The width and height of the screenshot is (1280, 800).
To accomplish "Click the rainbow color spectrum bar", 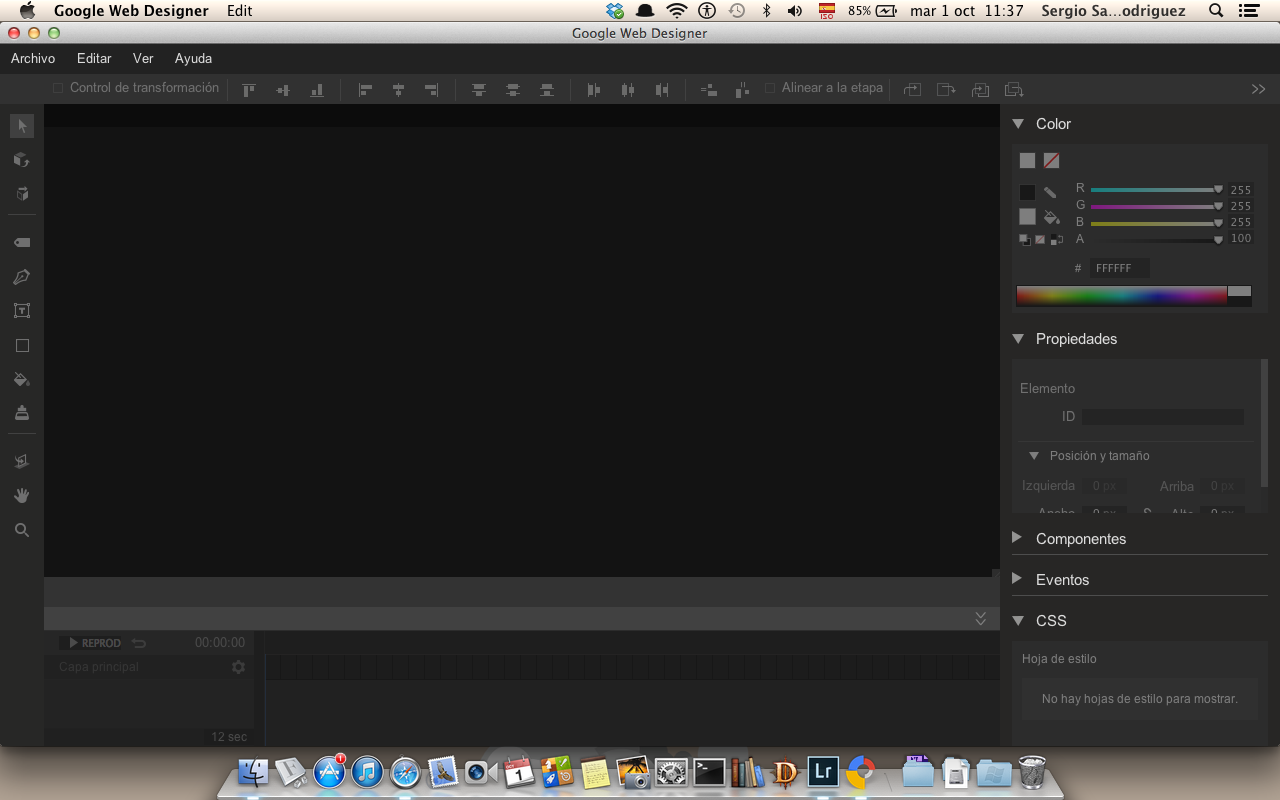I will 1121,296.
